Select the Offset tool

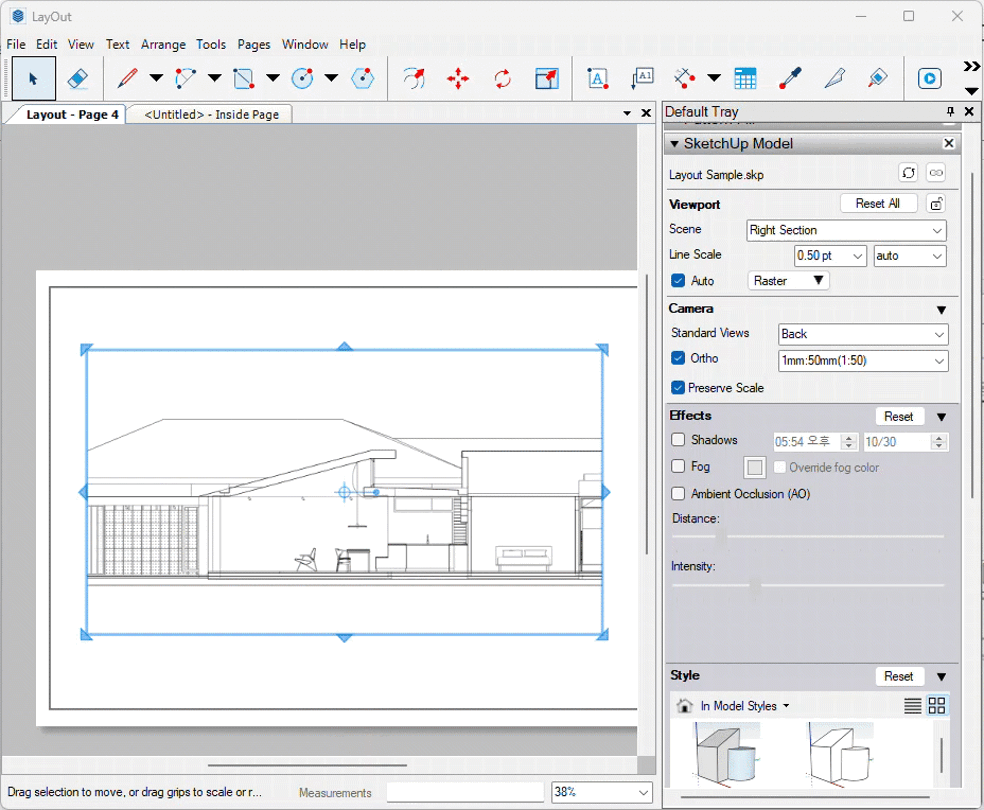click(414, 78)
